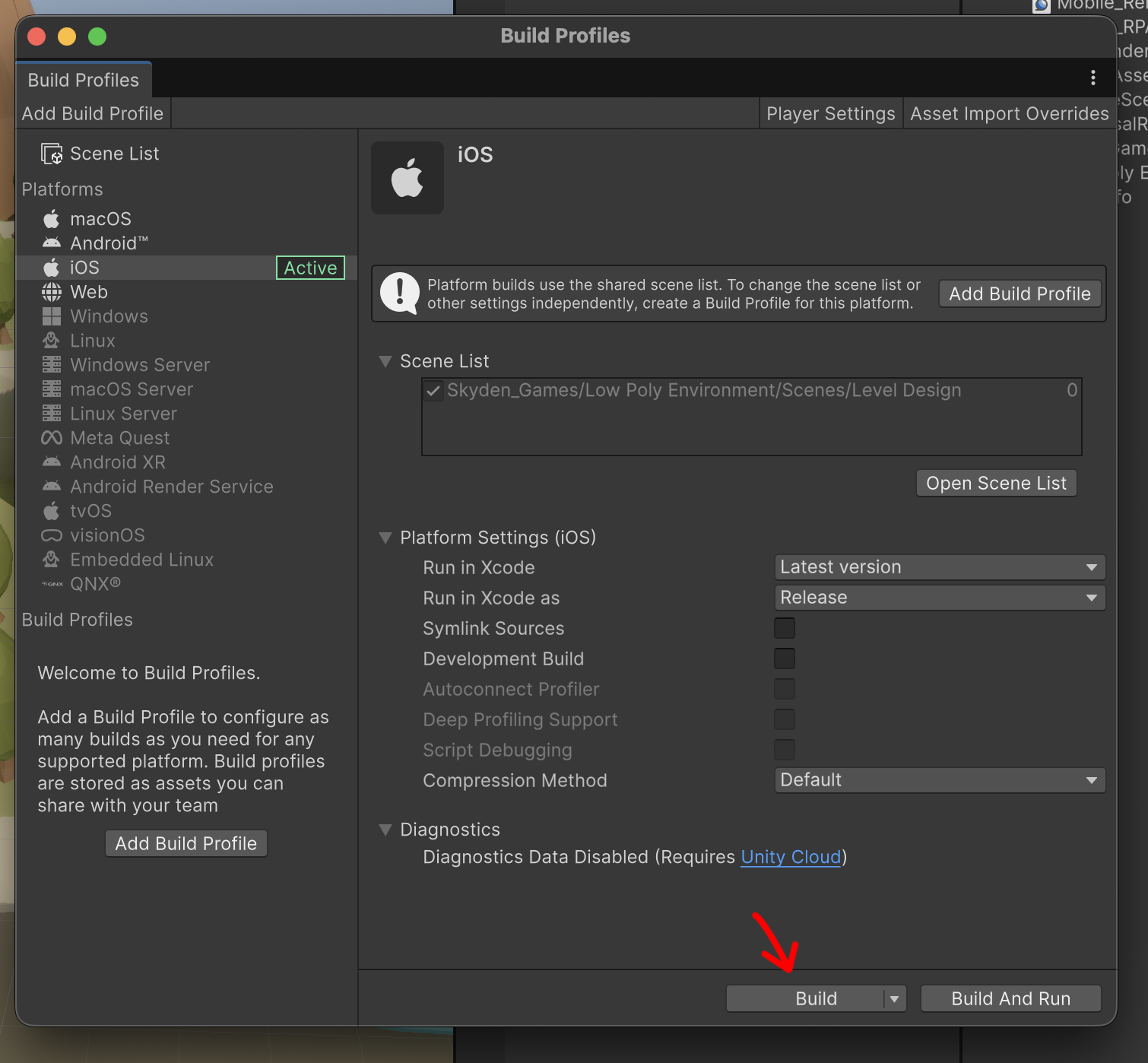Click the Linux Server rack icon
Viewport: 1148px width, 1063px height.
point(52,414)
